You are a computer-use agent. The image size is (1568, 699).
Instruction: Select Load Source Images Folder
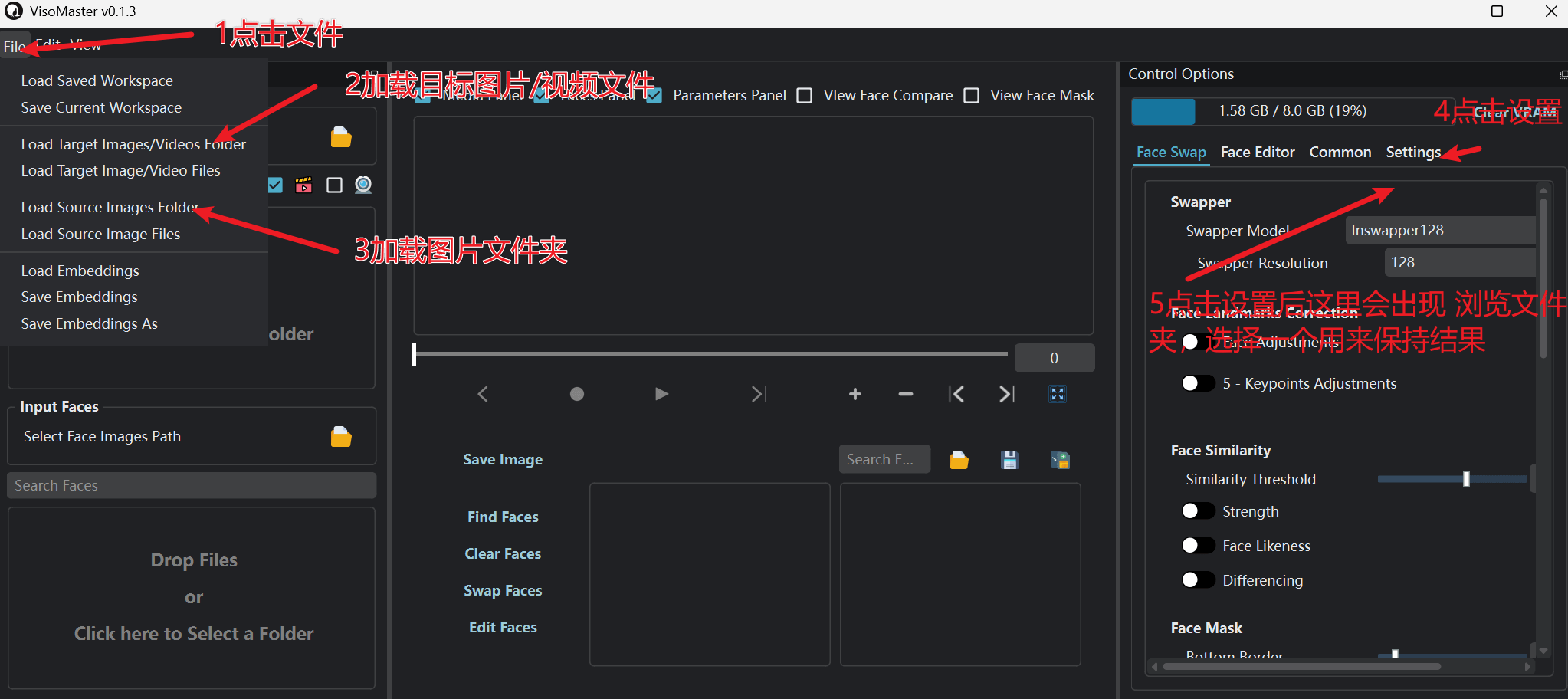pos(110,207)
